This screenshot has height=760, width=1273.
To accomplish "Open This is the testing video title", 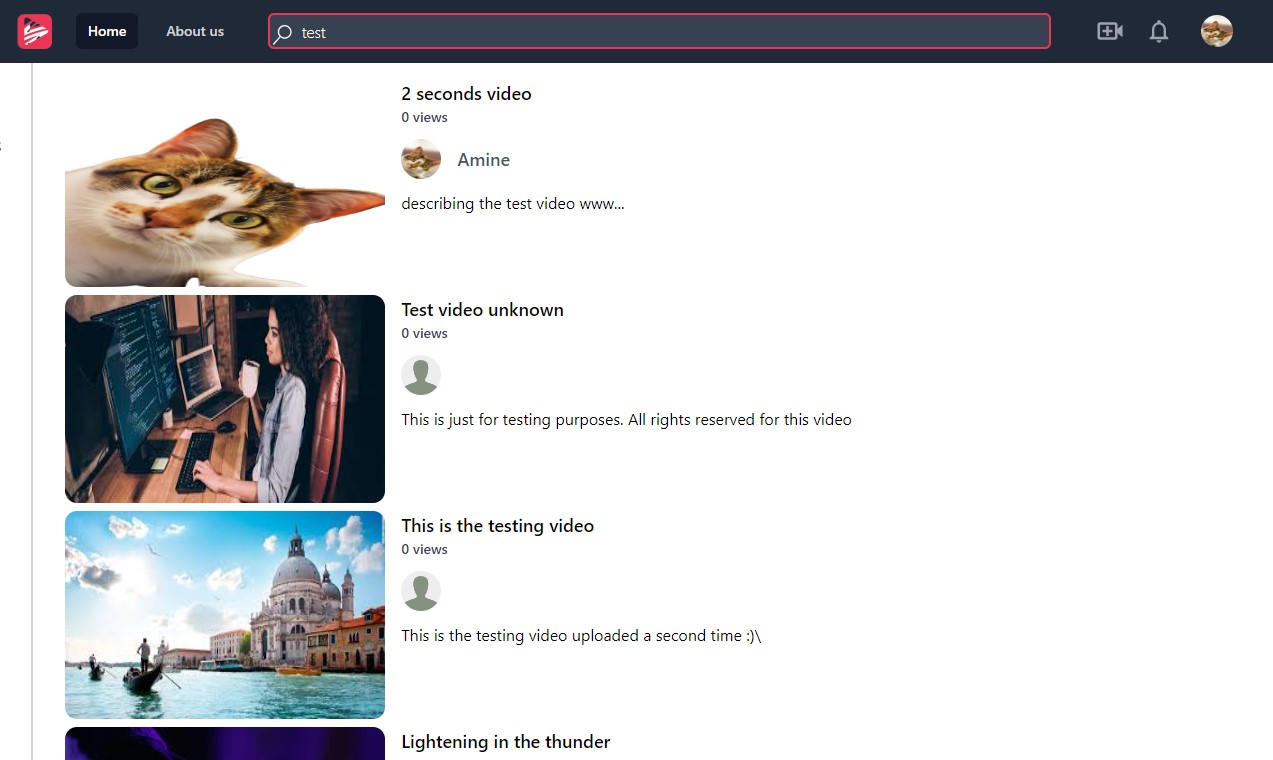I will [x=497, y=526].
